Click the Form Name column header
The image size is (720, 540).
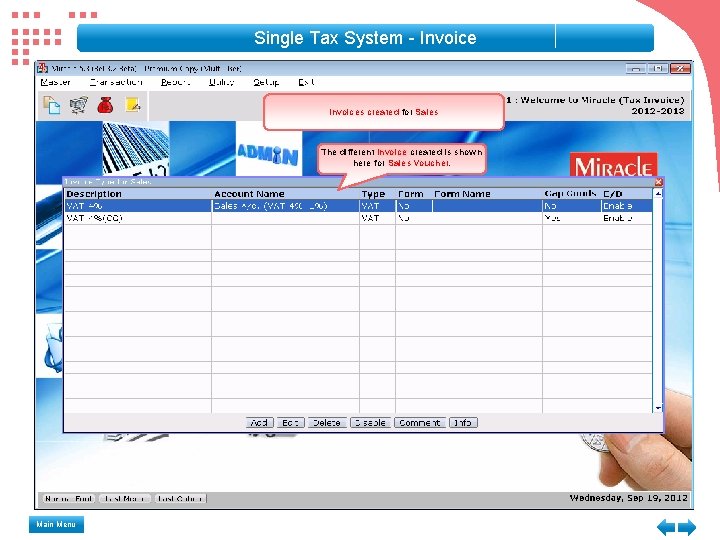point(462,194)
